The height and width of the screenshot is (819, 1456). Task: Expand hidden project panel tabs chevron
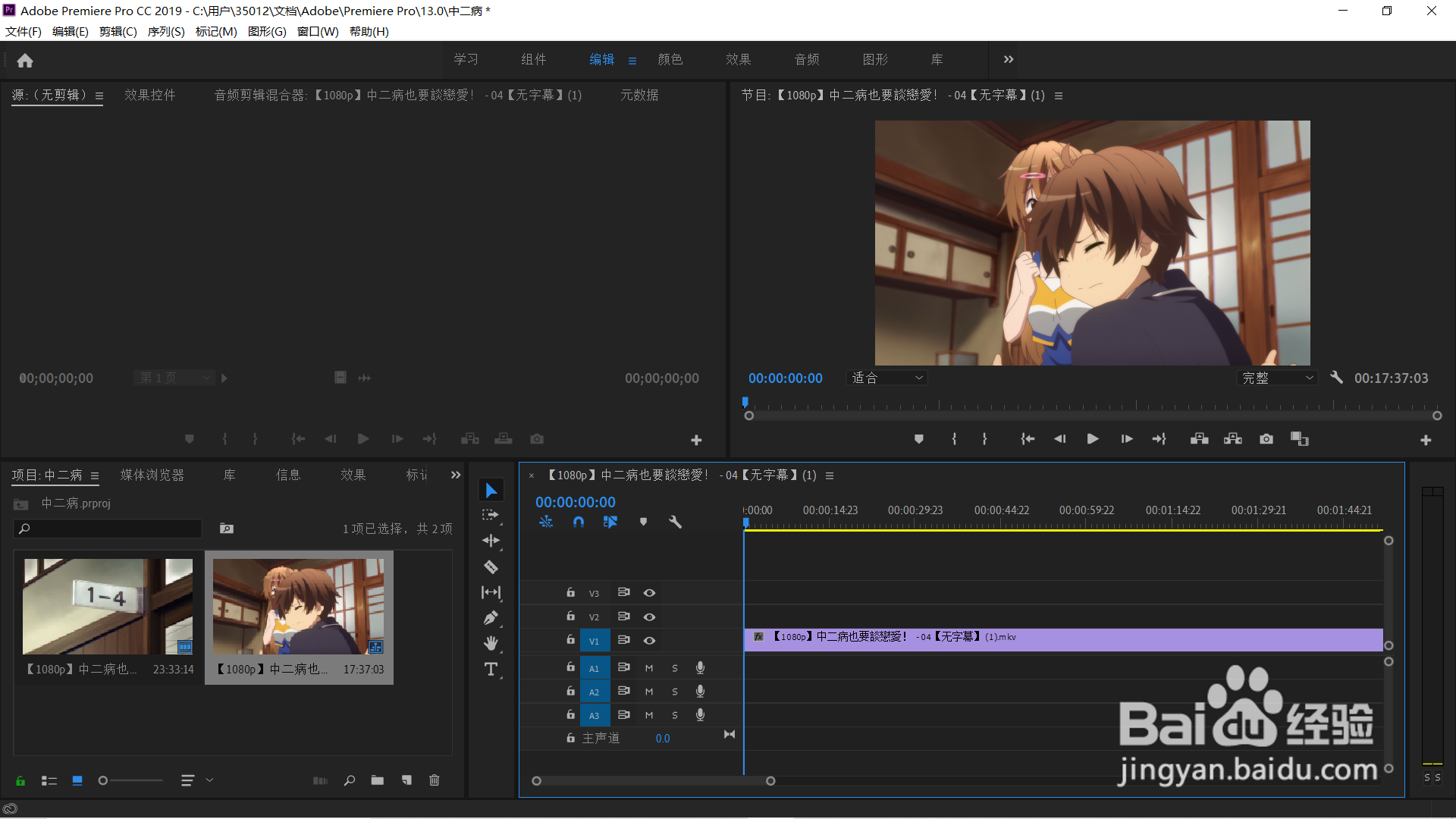pyautogui.click(x=456, y=475)
